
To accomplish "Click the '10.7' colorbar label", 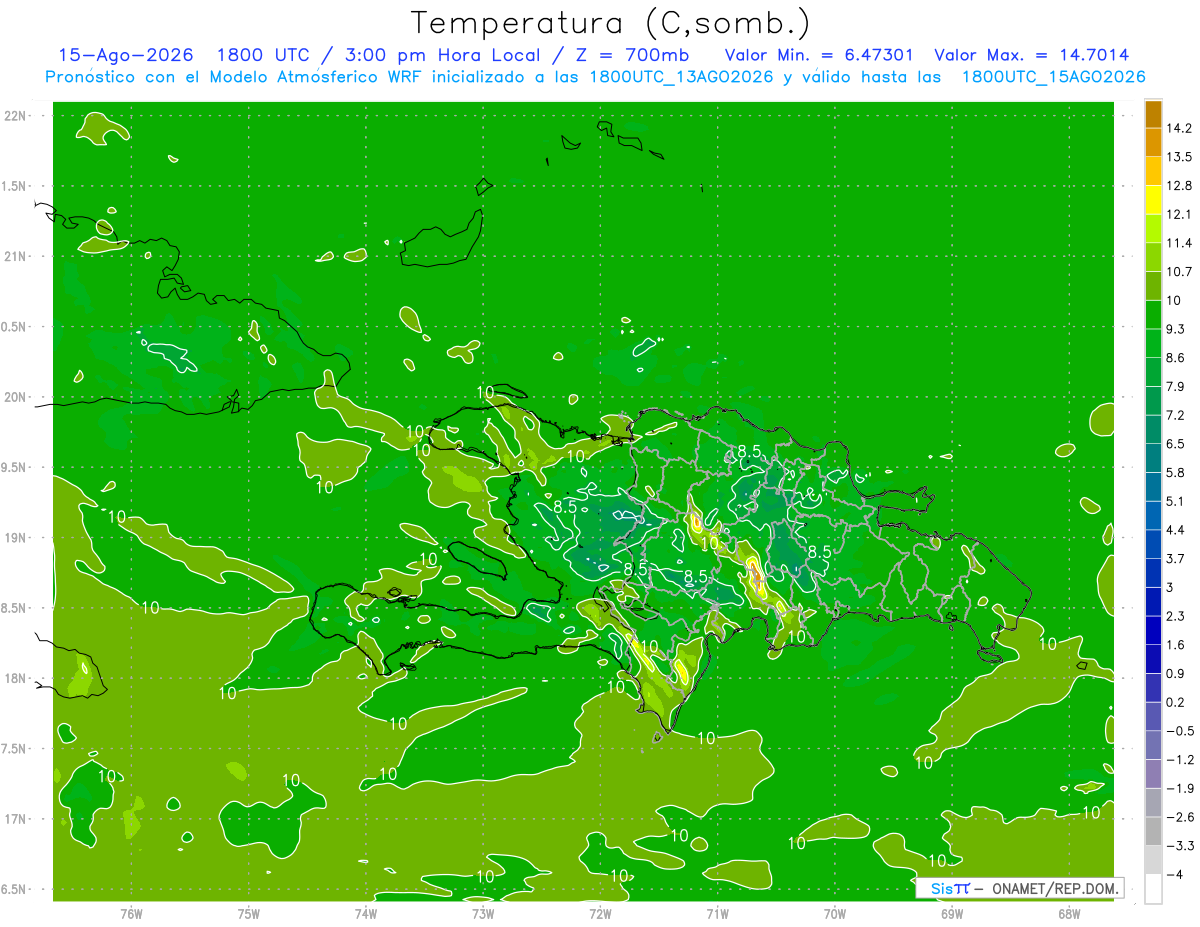I will pos(1179,272).
